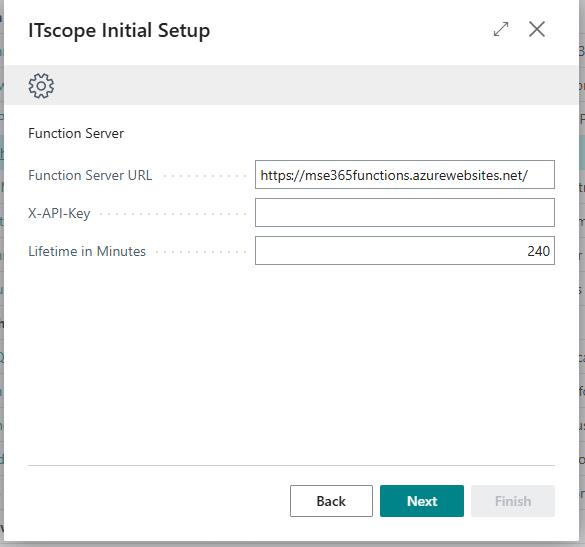This screenshot has height=547, width=585.
Task: Close the ITscope Initial Setup dialog
Action: (537, 29)
